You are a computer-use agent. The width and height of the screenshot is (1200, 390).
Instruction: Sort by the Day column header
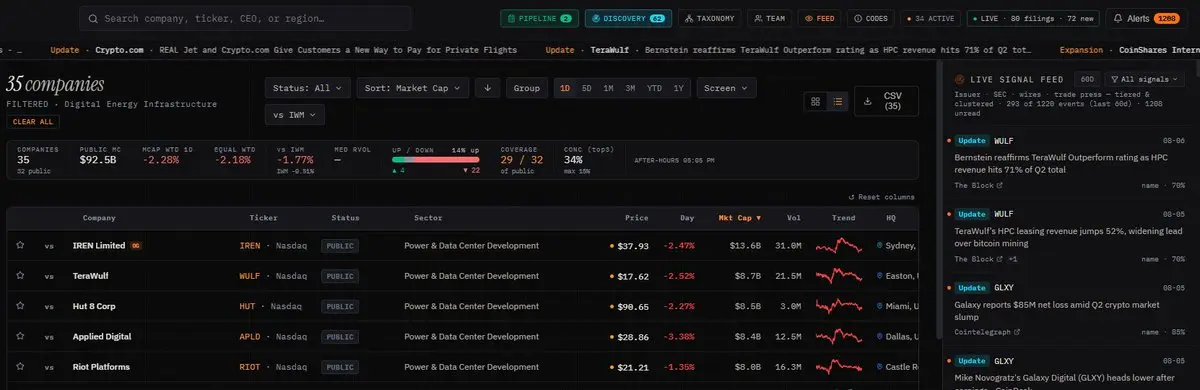(687, 218)
